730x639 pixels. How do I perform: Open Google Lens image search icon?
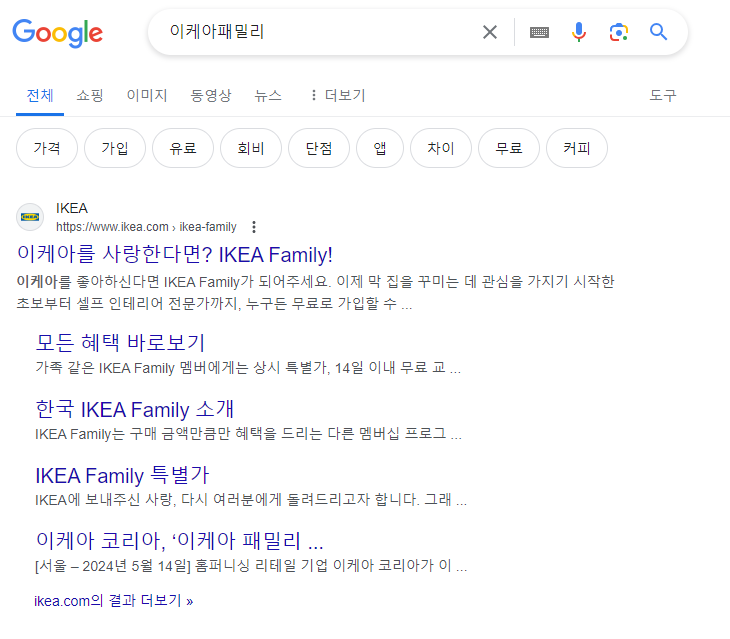point(619,32)
